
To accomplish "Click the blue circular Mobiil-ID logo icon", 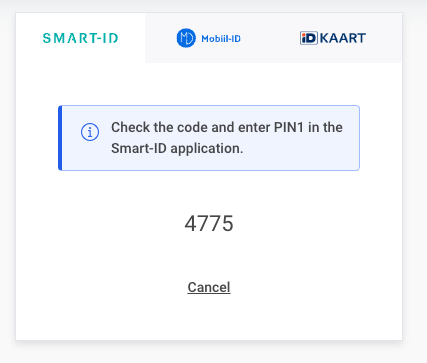I will [x=186, y=38].
